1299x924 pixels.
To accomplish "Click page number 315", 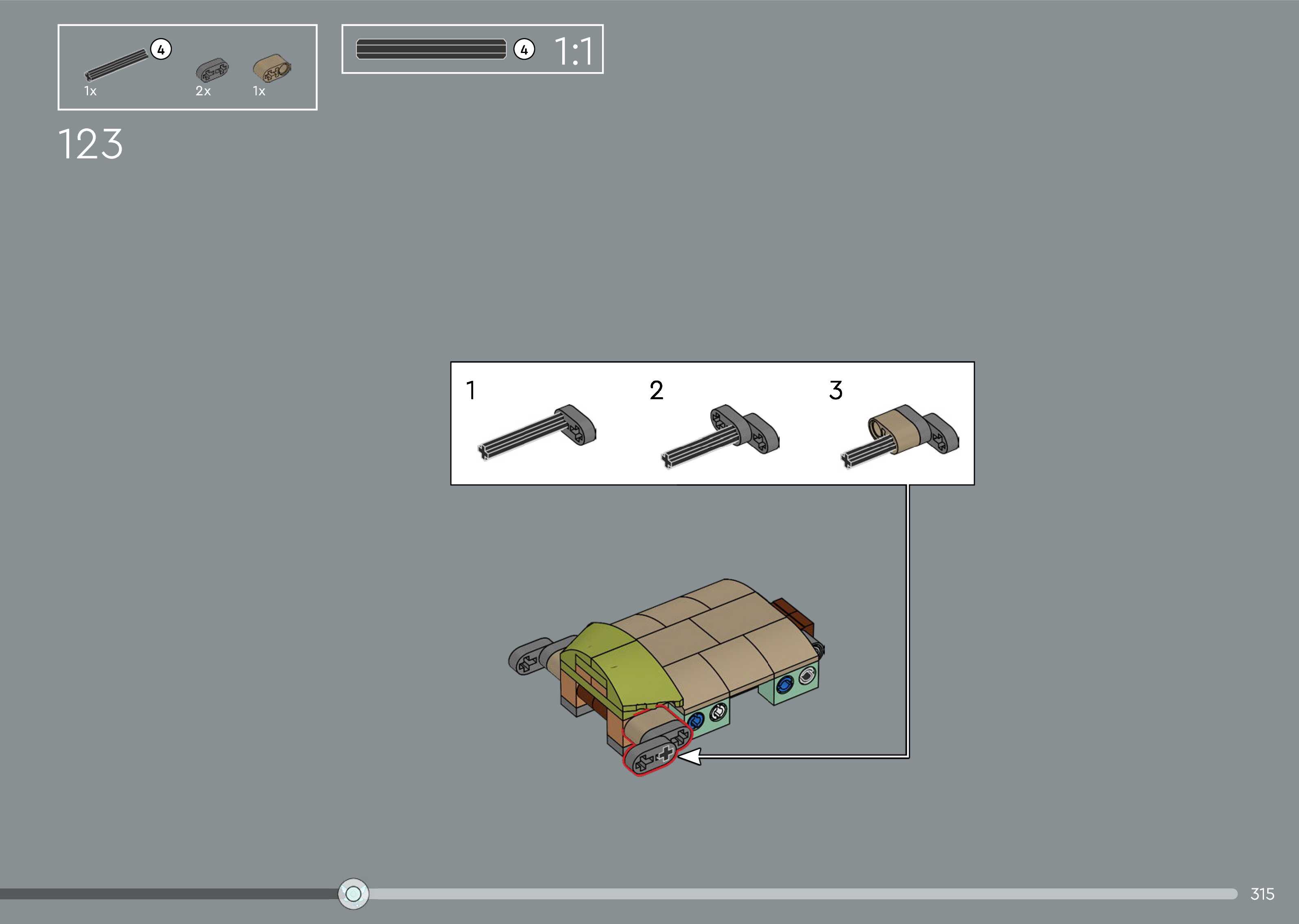I will (1262, 894).
